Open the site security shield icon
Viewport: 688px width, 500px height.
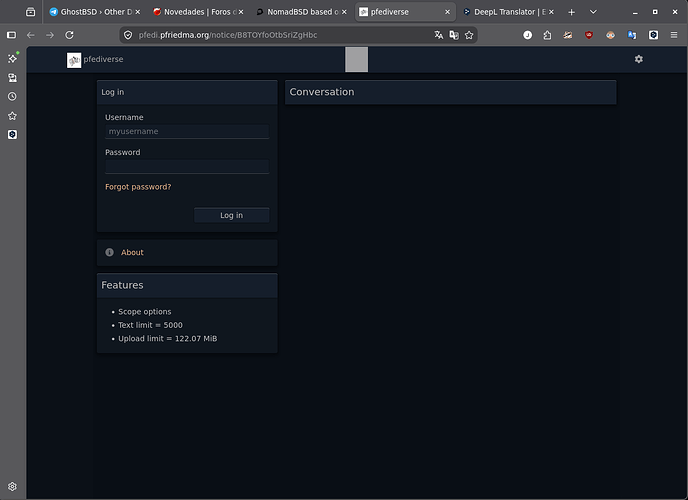coord(128,35)
